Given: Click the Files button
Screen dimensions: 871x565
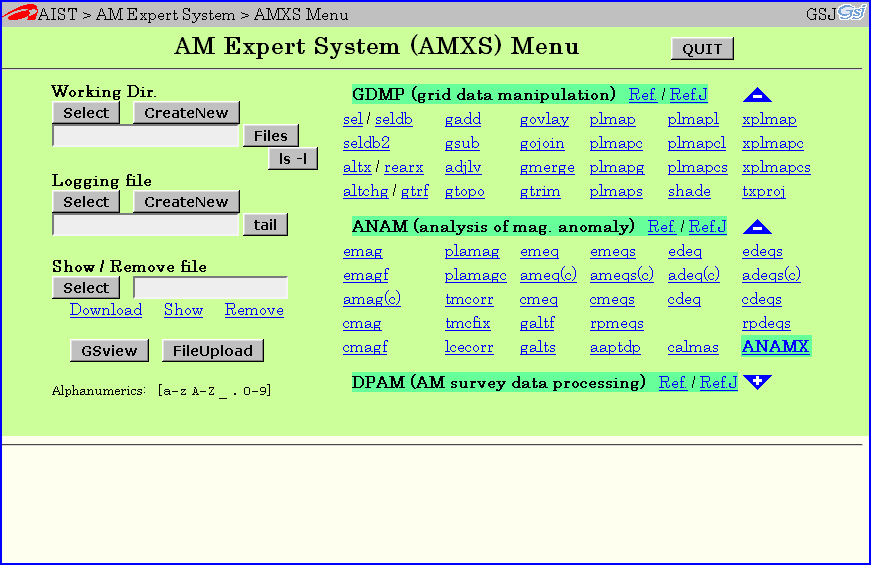Looking at the screenshot, I should 271,136.
